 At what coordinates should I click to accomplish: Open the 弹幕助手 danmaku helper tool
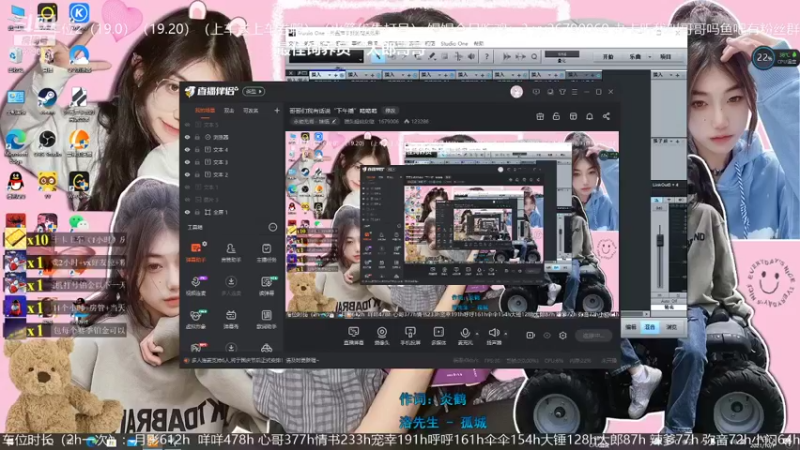(196, 252)
